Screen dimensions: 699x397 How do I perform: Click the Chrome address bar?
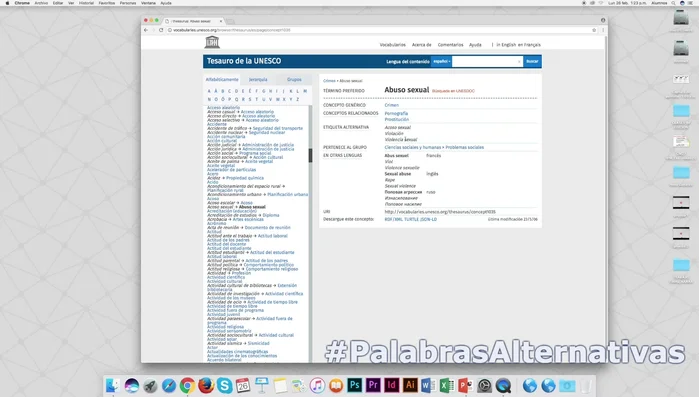coord(379,30)
